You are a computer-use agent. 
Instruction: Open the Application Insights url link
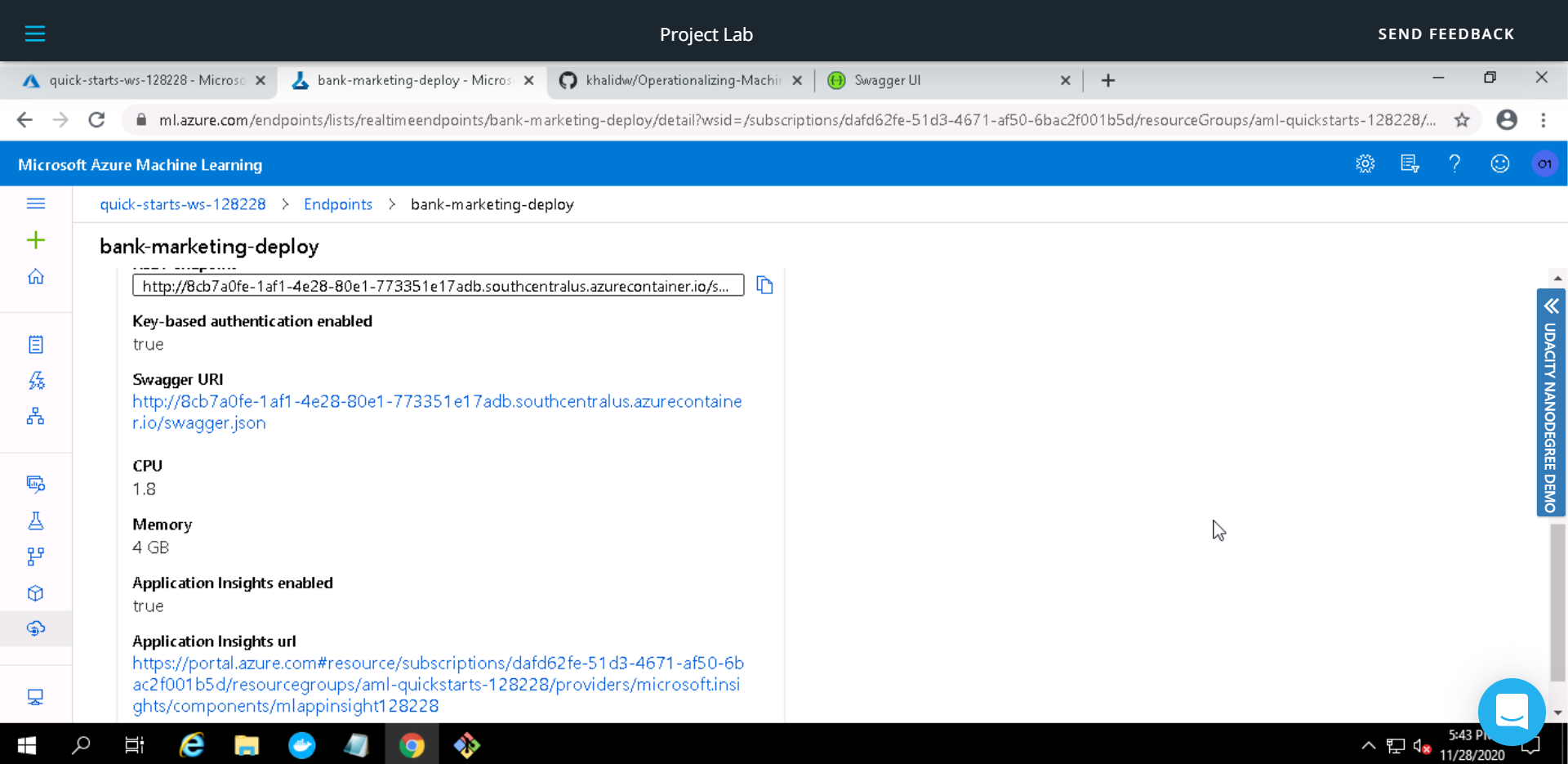[x=438, y=685]
